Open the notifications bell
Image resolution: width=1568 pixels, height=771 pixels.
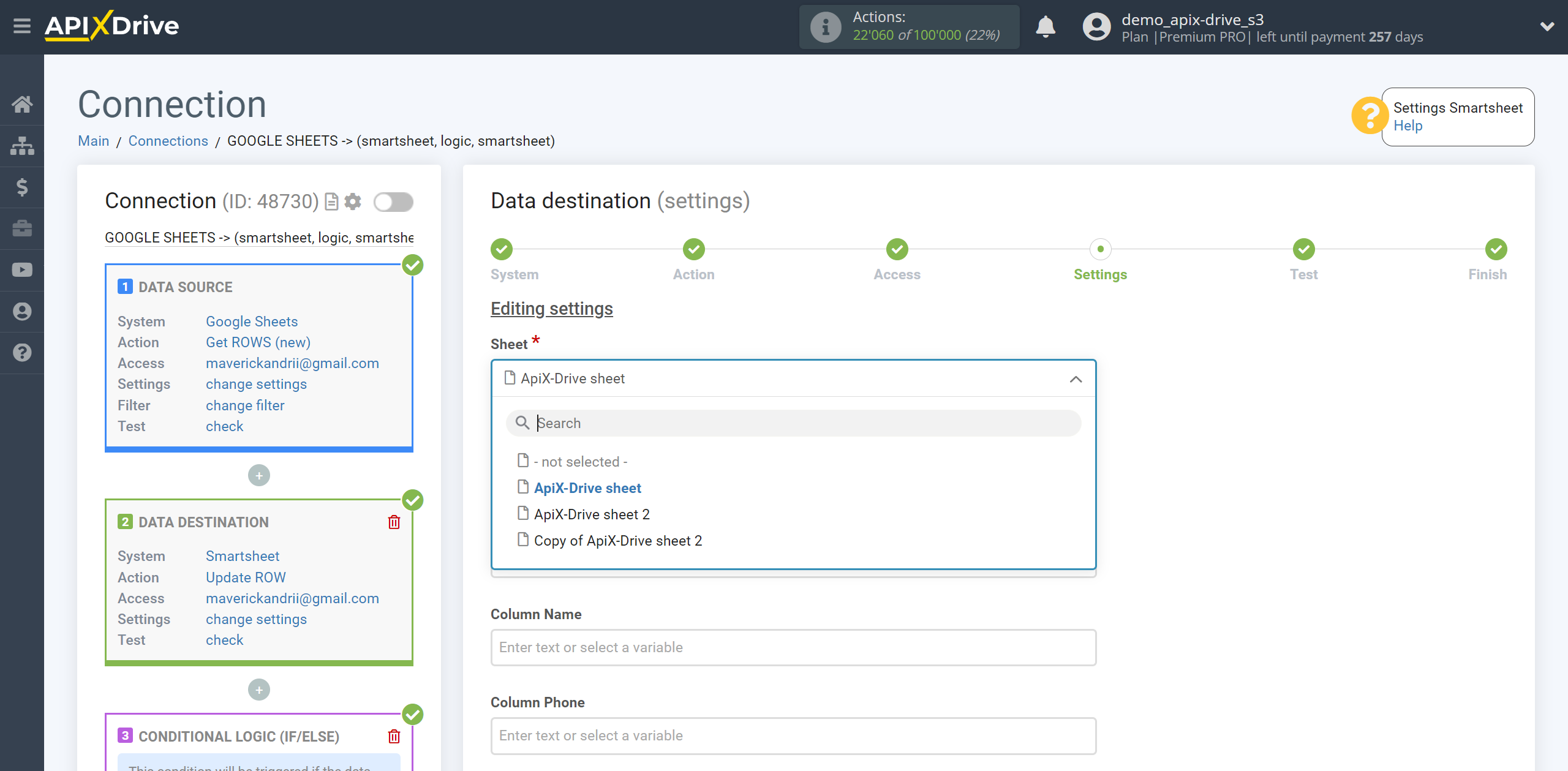click(1046, 27)
